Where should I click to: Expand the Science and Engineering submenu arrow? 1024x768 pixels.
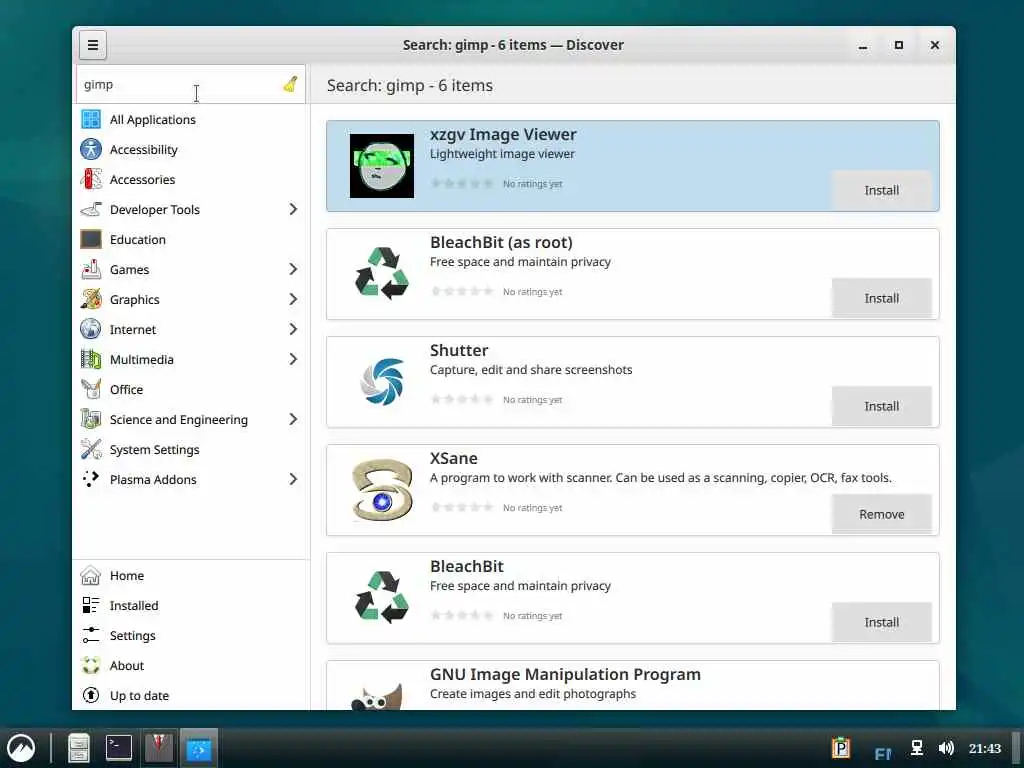click(293, 419)
